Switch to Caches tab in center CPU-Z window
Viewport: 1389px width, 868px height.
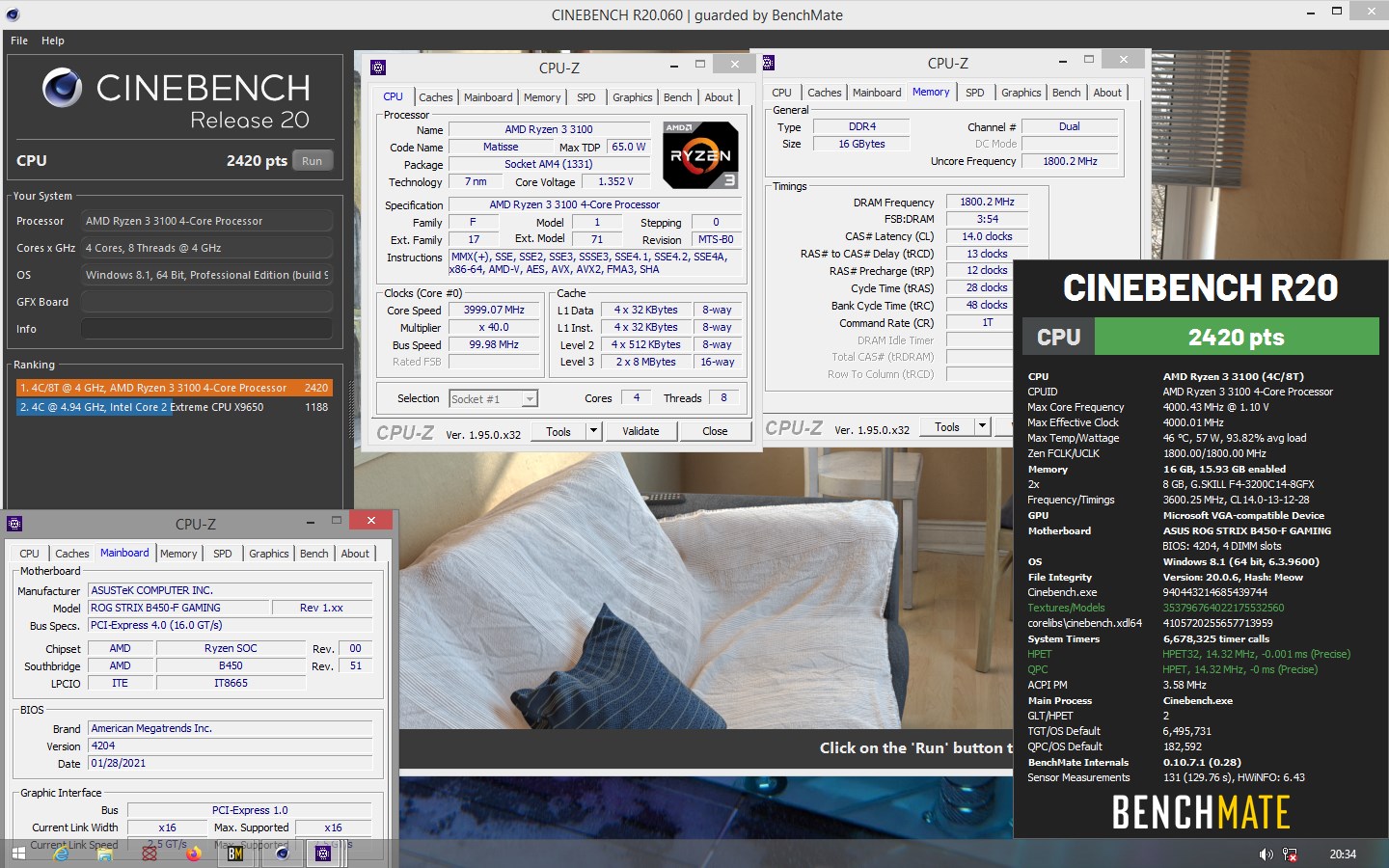tap(436, 97)
